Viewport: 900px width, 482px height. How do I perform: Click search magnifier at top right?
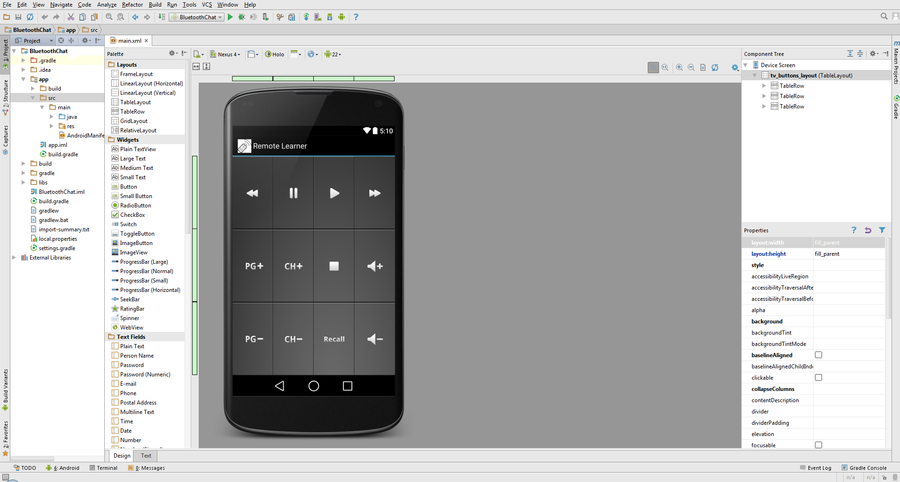(885, 17)
